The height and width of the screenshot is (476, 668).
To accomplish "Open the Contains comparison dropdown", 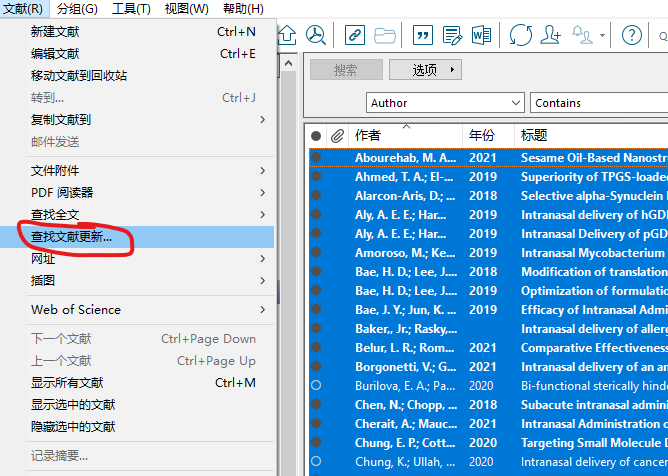I will (x=599, y=103).
